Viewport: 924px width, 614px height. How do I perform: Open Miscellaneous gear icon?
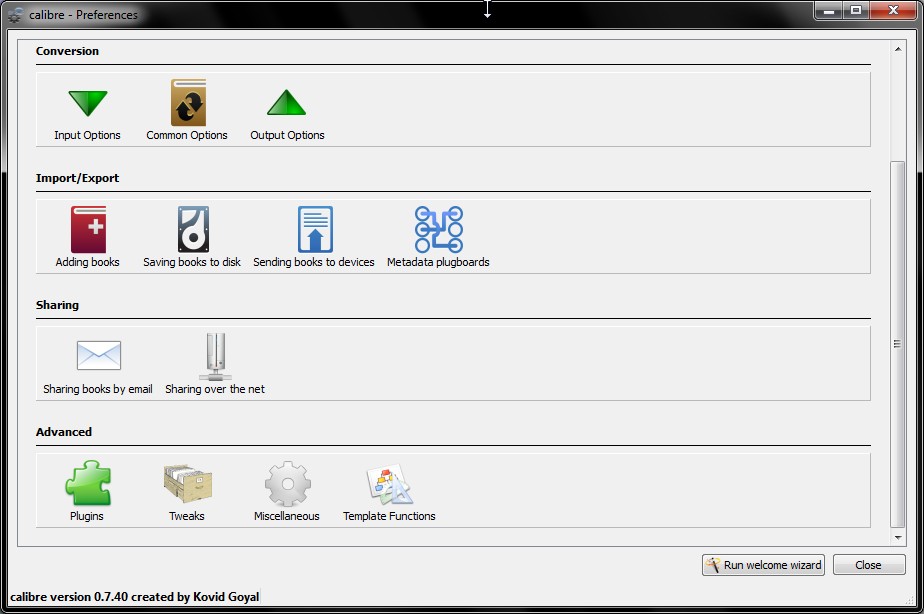[288, 484]
